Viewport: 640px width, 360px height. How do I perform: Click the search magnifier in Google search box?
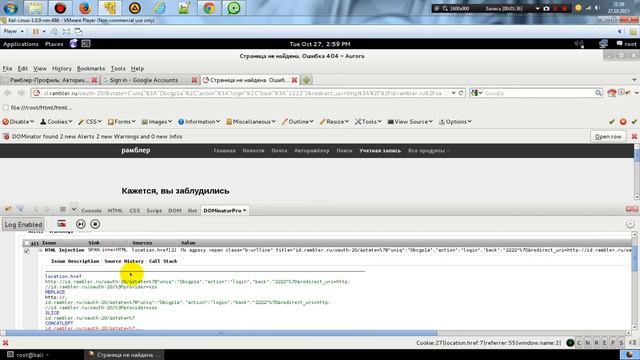[x=598, y=93]
